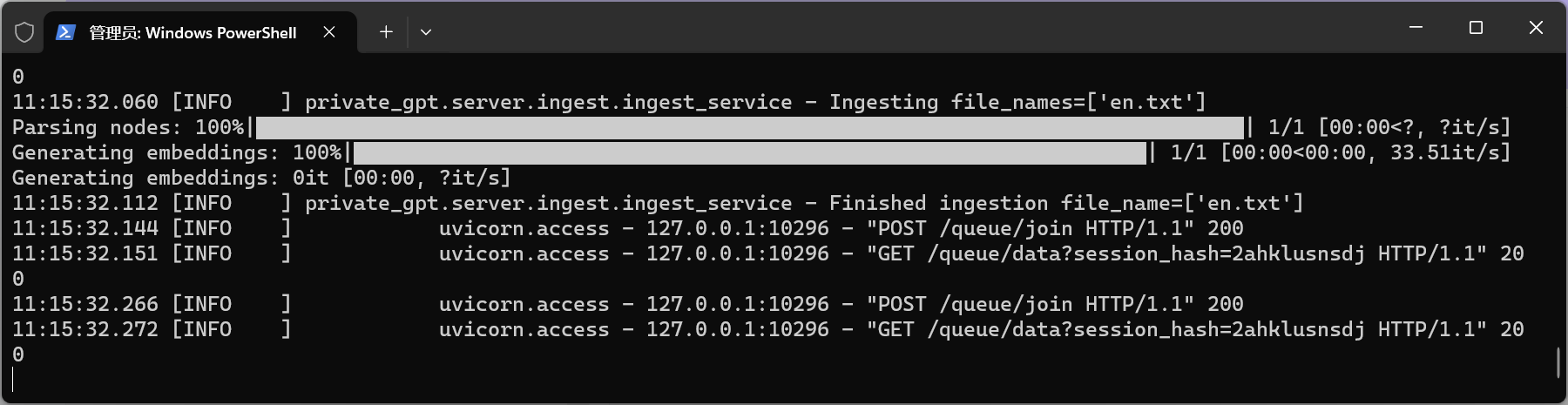Click the 11:15:32.151 GET /queue/data line
The width and height of the screenshot is (1568, 405).
[767, 253]
